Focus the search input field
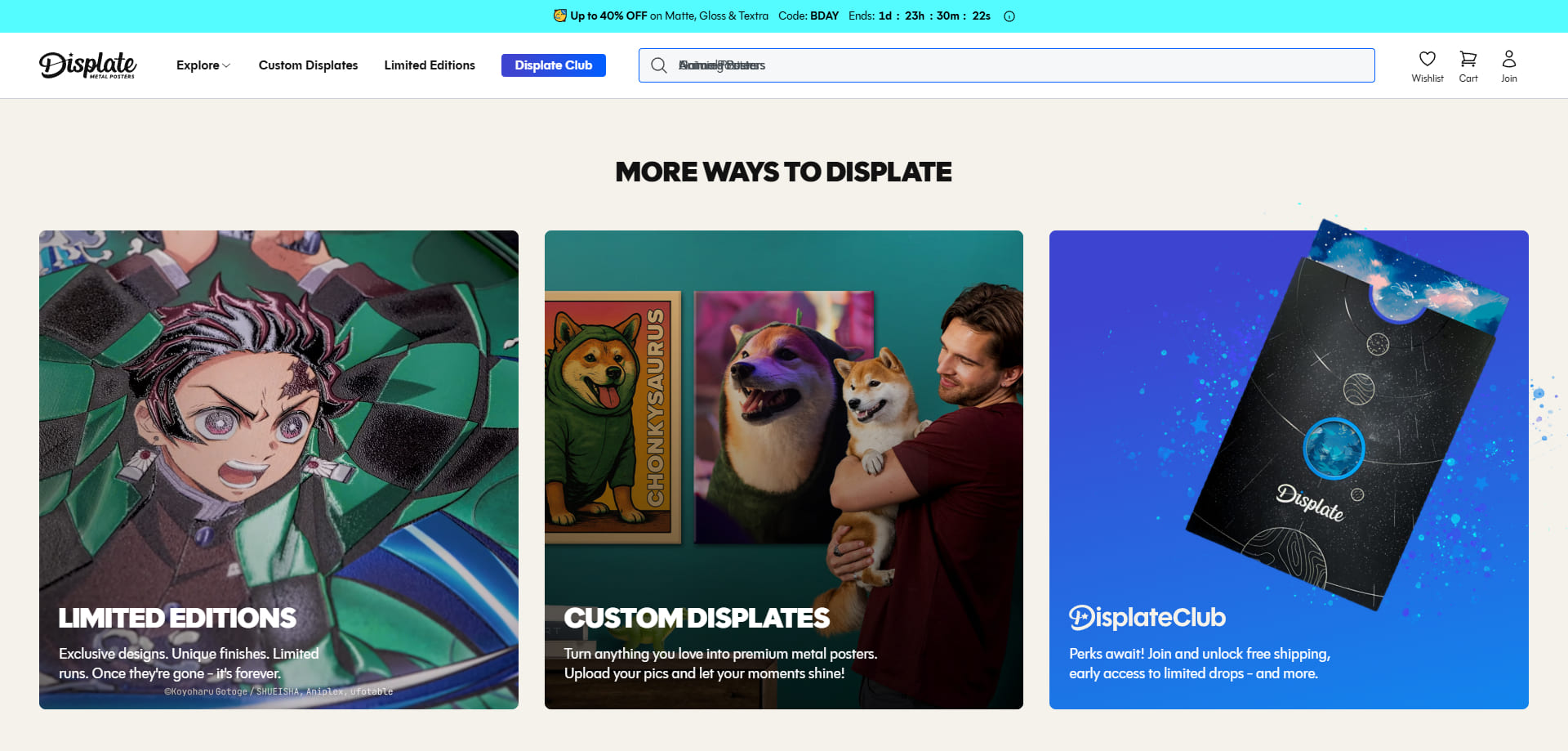 [1006, 65]
